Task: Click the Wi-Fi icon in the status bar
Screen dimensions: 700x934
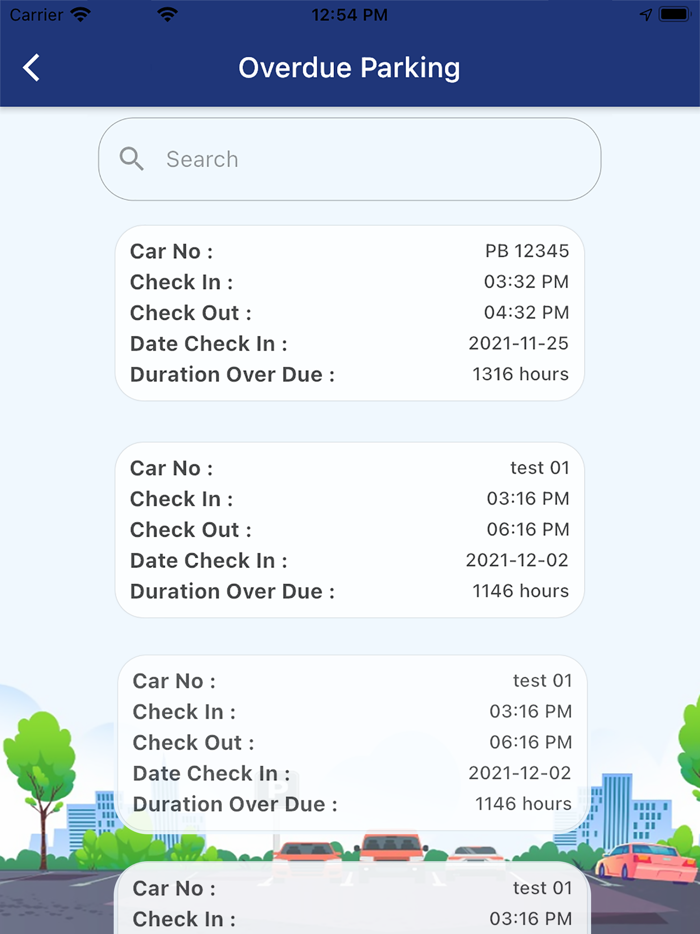Action: [x=168, y=15]
